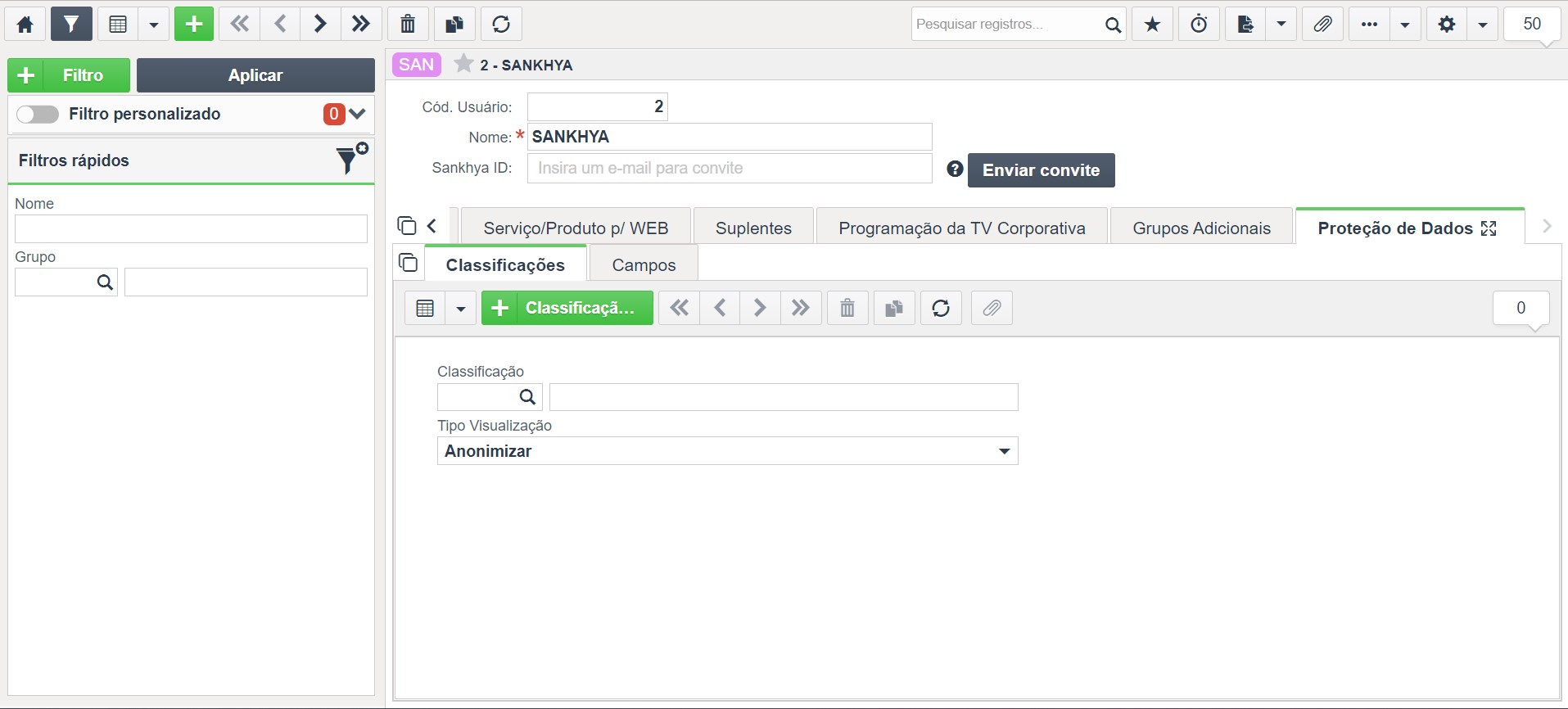Focus the Grupo description field
This screenshot has height=709, width=1568.
[246, 282]
